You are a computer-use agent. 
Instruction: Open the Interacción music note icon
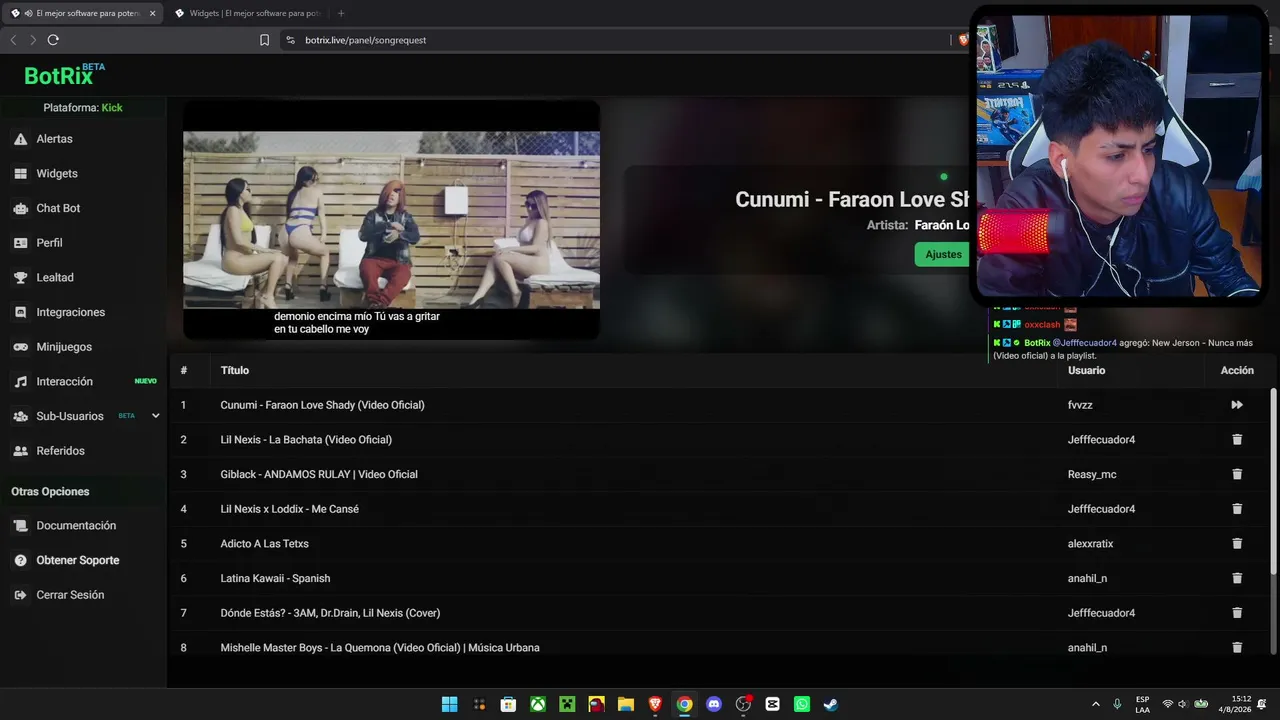pos(20,382)
